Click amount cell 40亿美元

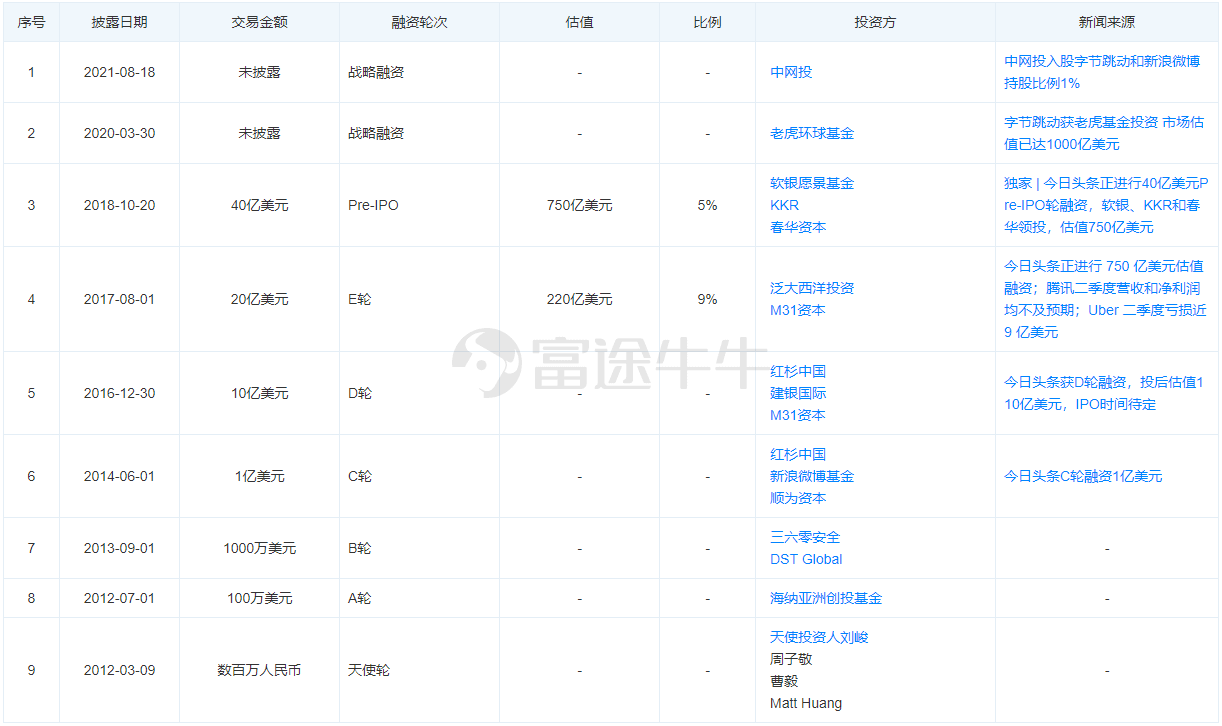(259, 205)
